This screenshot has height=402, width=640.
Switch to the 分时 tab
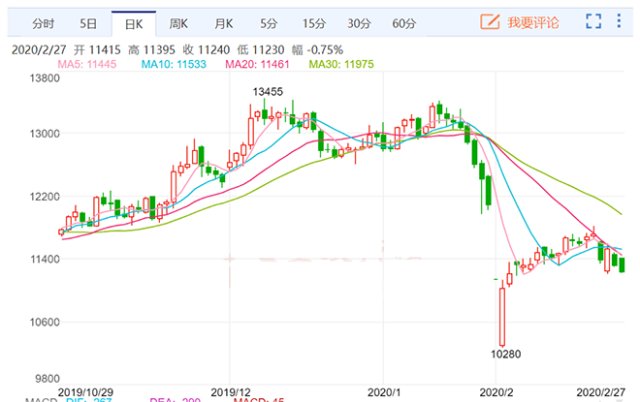(43, 24)
